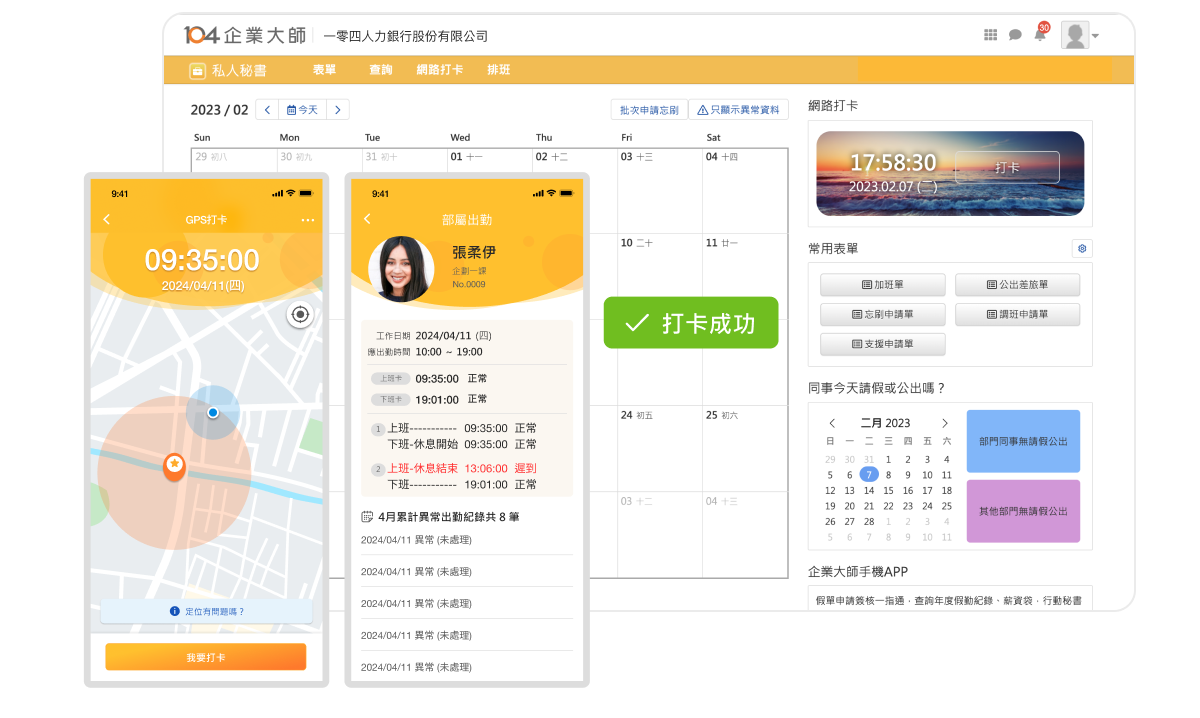Advance to next month from 2023/02
This screenshot has width=1200, height=718.
(339, 109)
